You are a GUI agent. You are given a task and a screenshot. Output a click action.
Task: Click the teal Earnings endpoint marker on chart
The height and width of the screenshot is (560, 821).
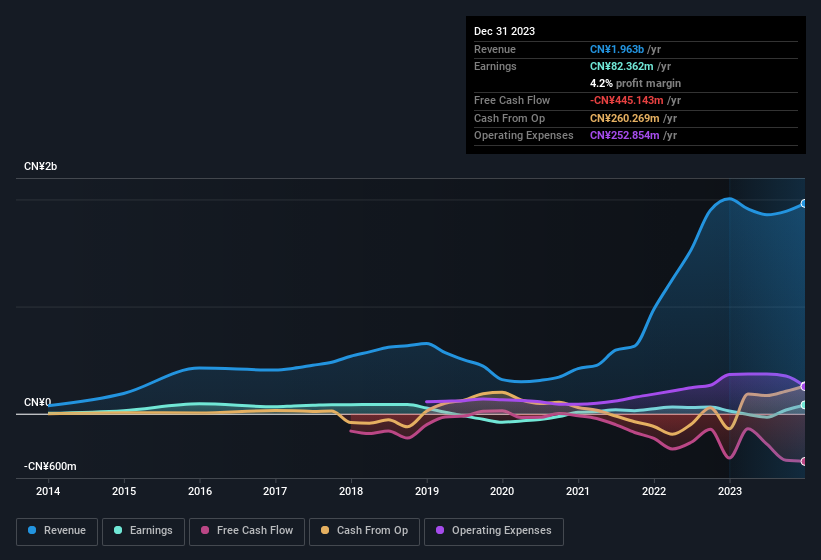[804, 405]
